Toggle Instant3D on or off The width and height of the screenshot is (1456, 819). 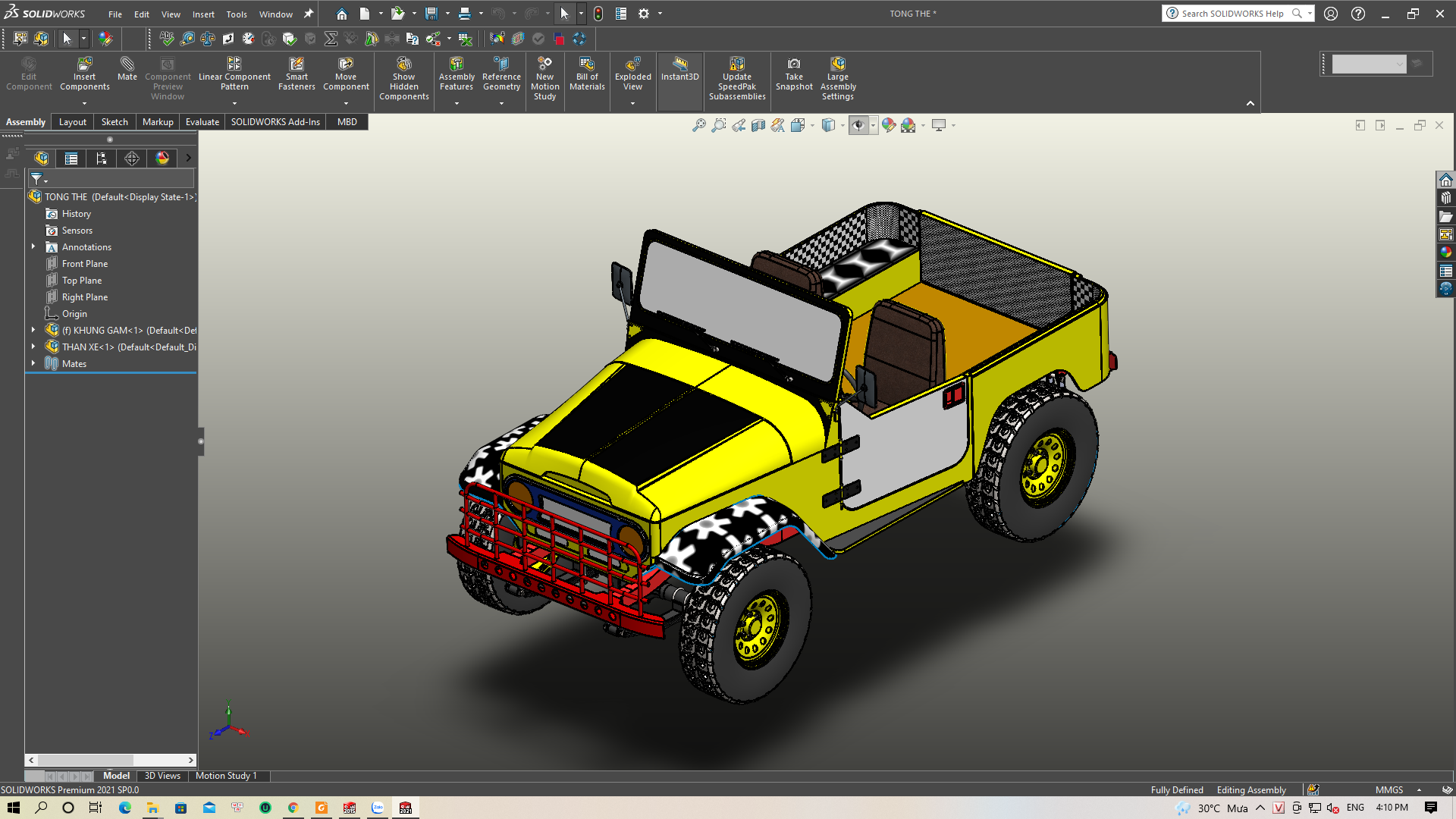pyautogui.click(x=679, y=72)
